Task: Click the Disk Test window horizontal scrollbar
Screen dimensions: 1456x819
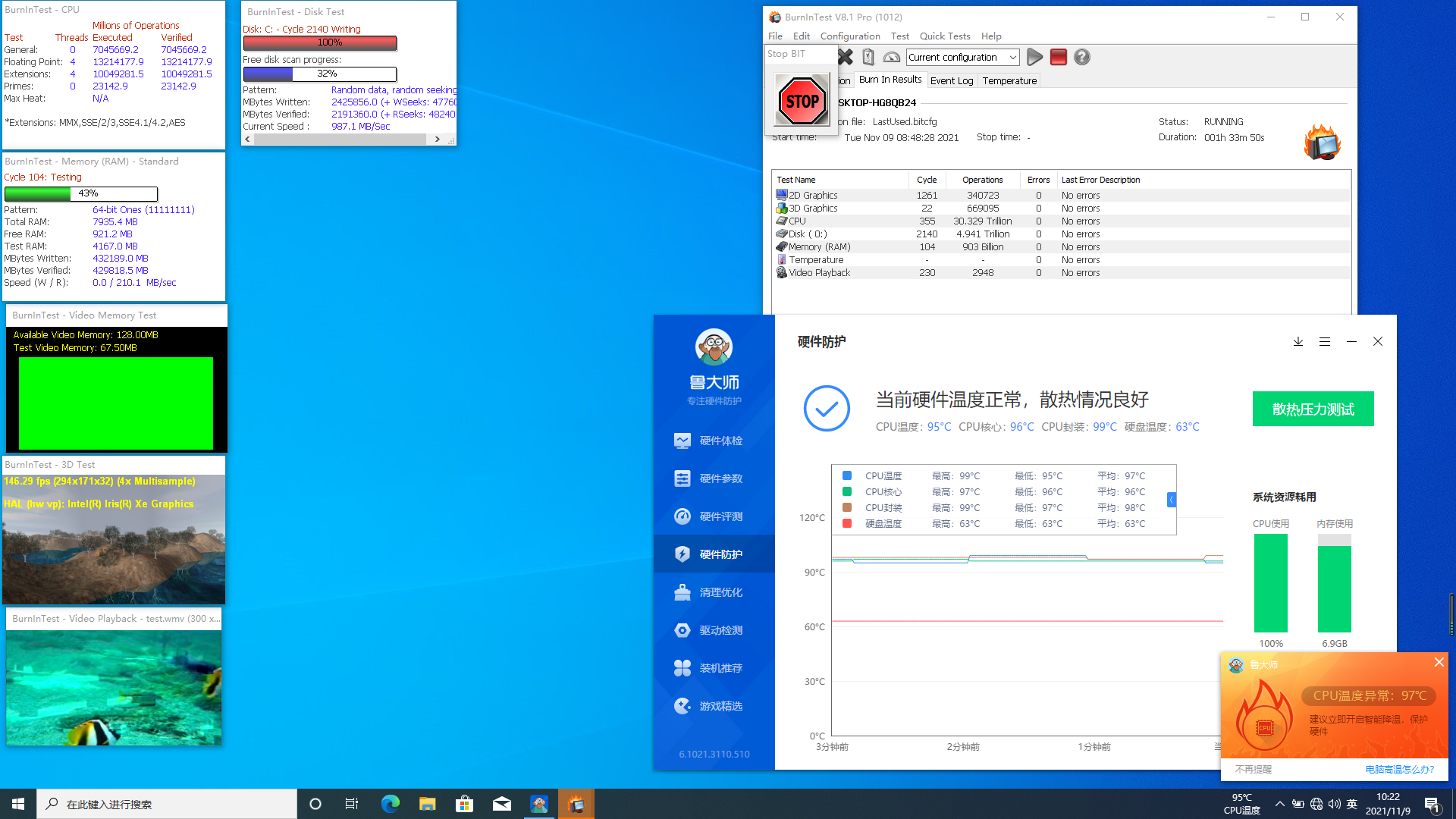Action: click(341, 139)
